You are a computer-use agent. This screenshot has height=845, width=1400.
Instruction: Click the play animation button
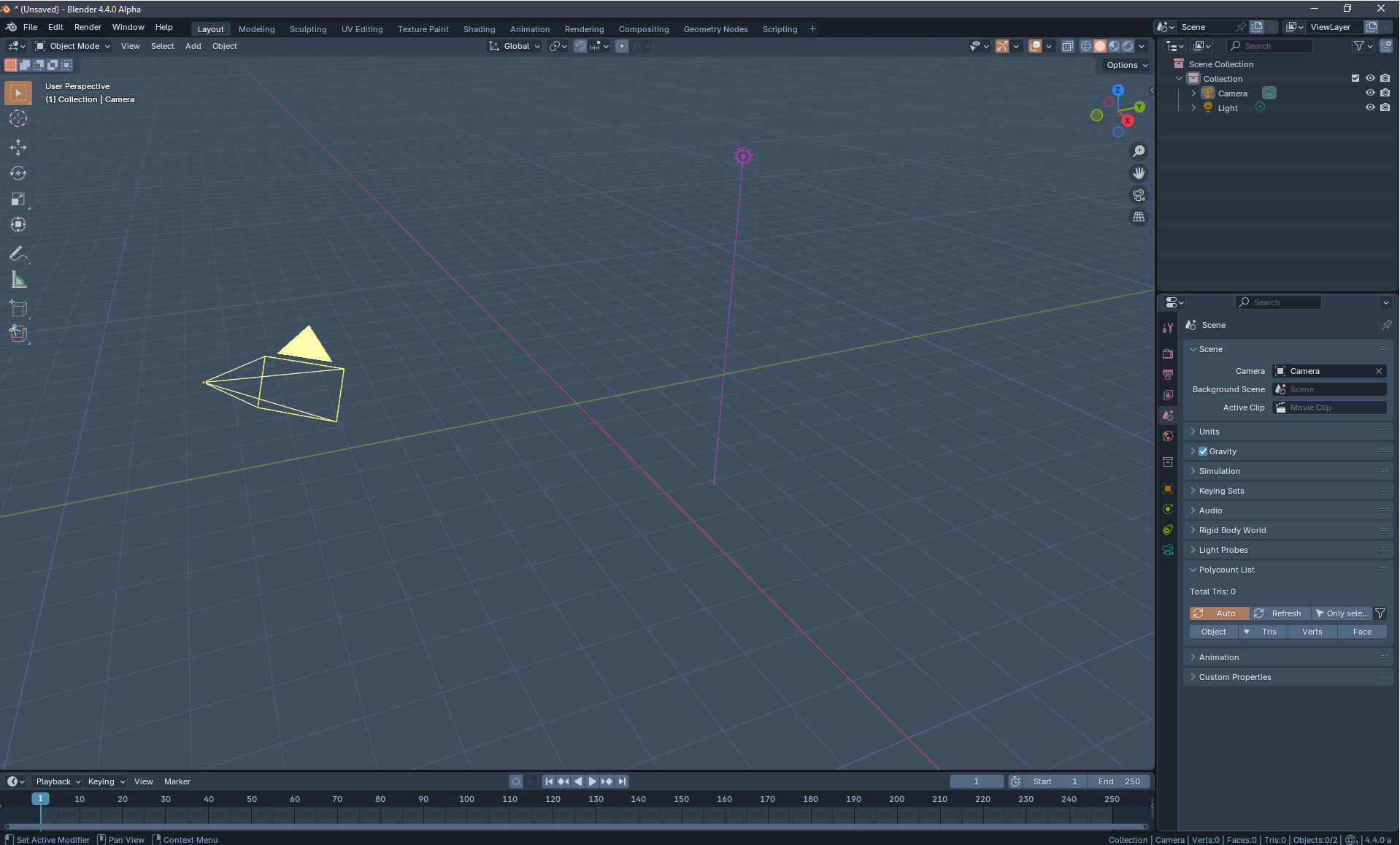click(592, 781)
